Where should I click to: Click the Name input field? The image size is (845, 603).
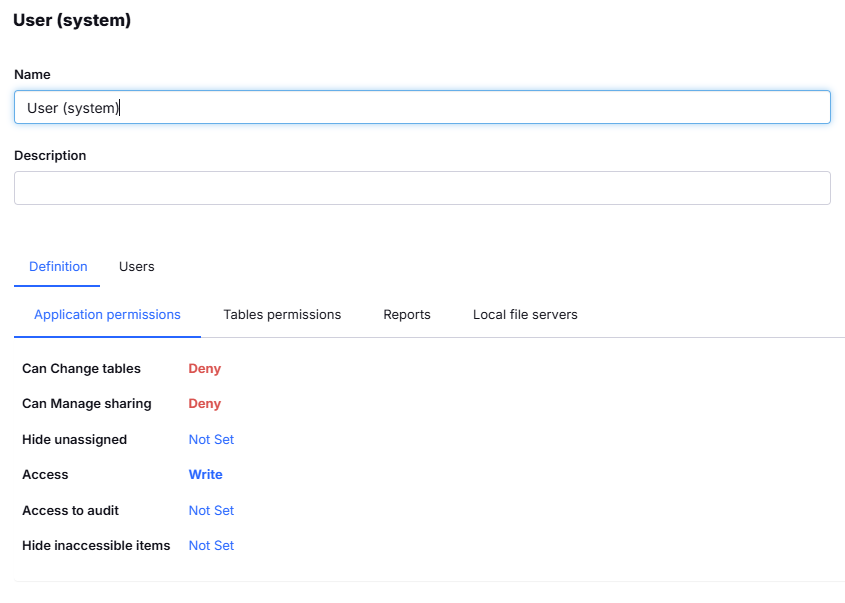point(421,108)
